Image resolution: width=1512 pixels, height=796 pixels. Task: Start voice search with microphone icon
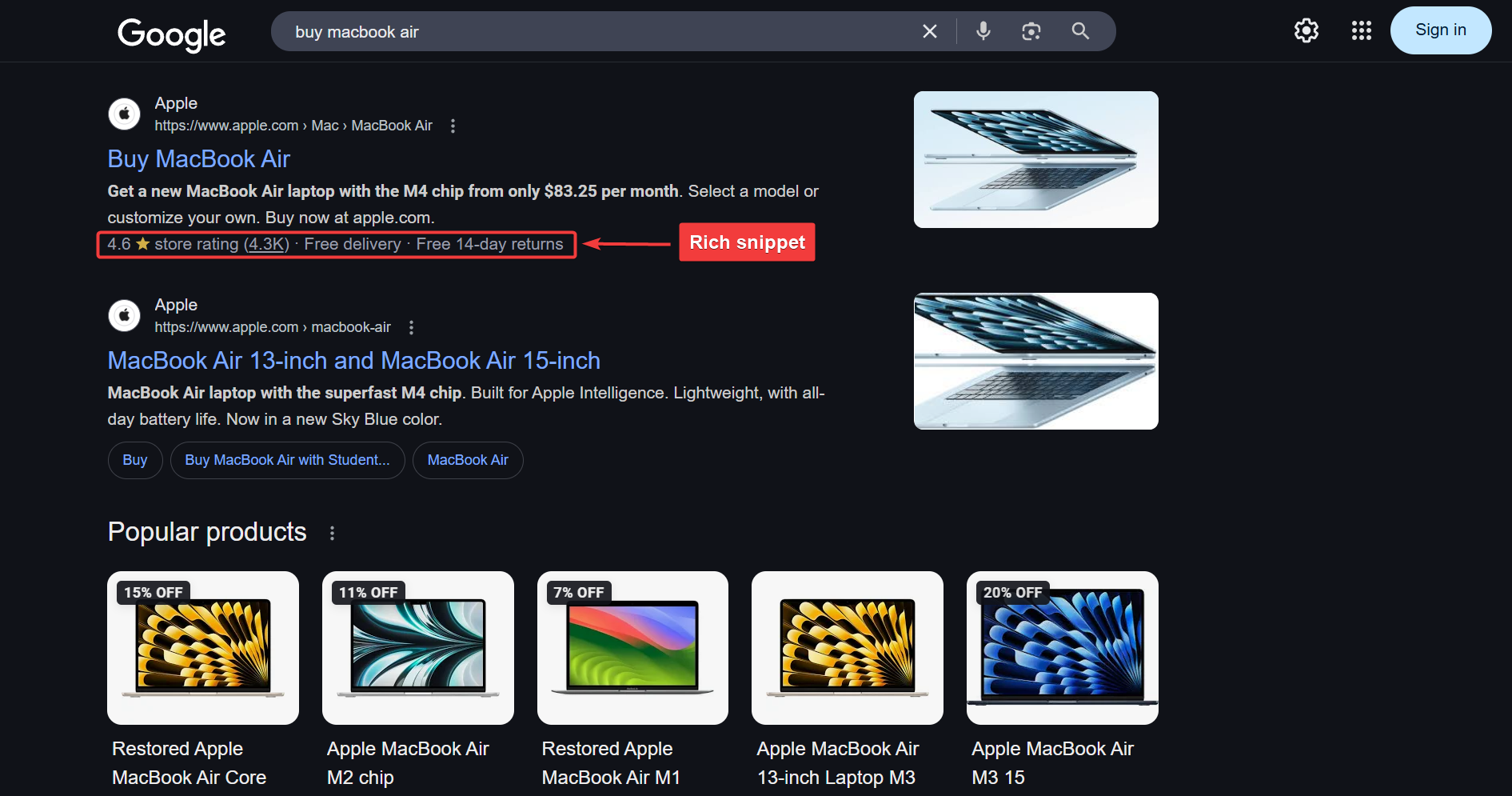click(x=983, y=31)
